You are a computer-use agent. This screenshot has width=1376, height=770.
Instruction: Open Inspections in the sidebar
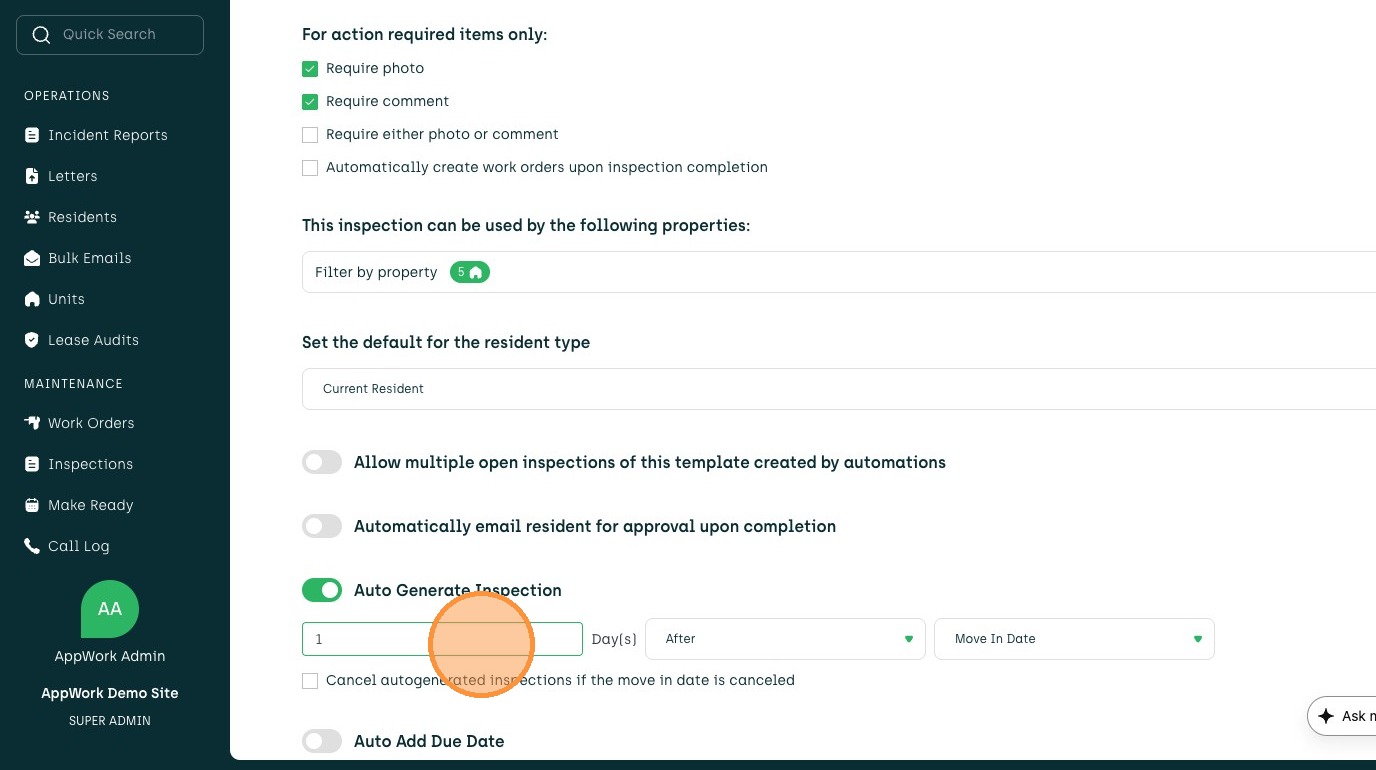pos(90,464)
